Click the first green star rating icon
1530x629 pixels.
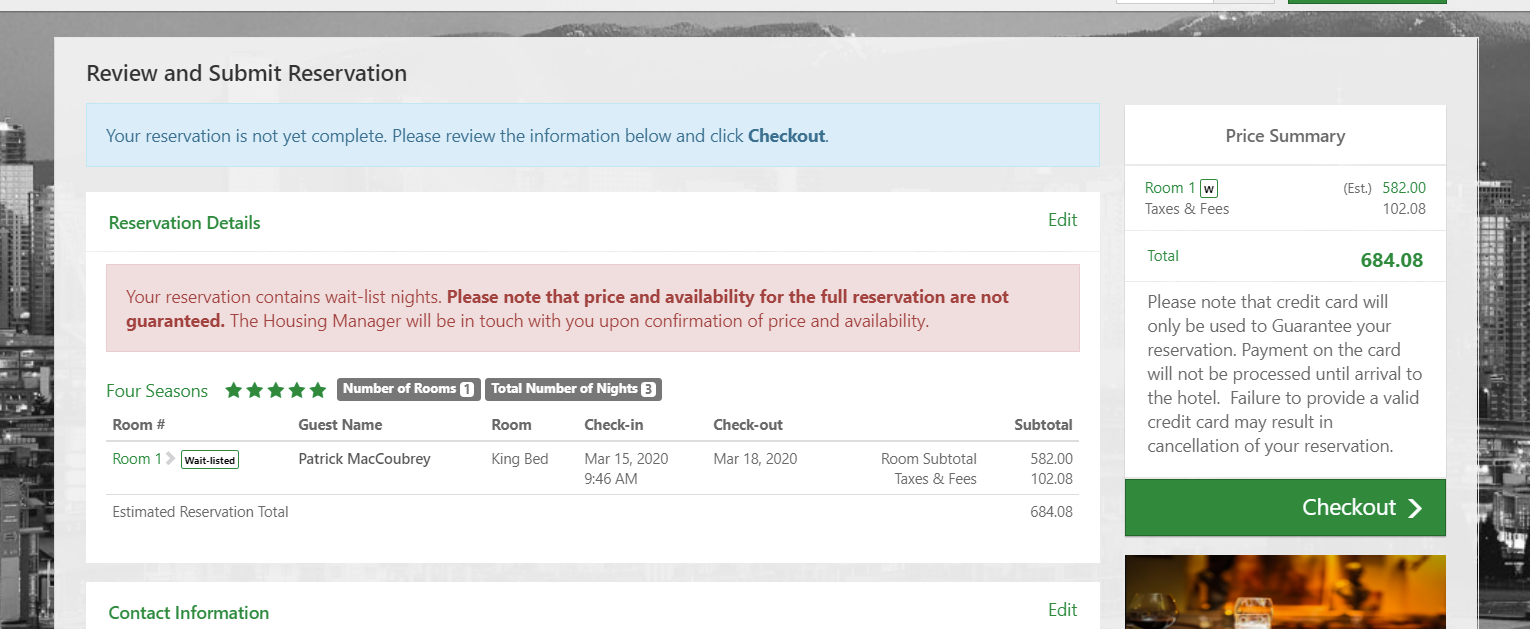(x=234, y=390)
